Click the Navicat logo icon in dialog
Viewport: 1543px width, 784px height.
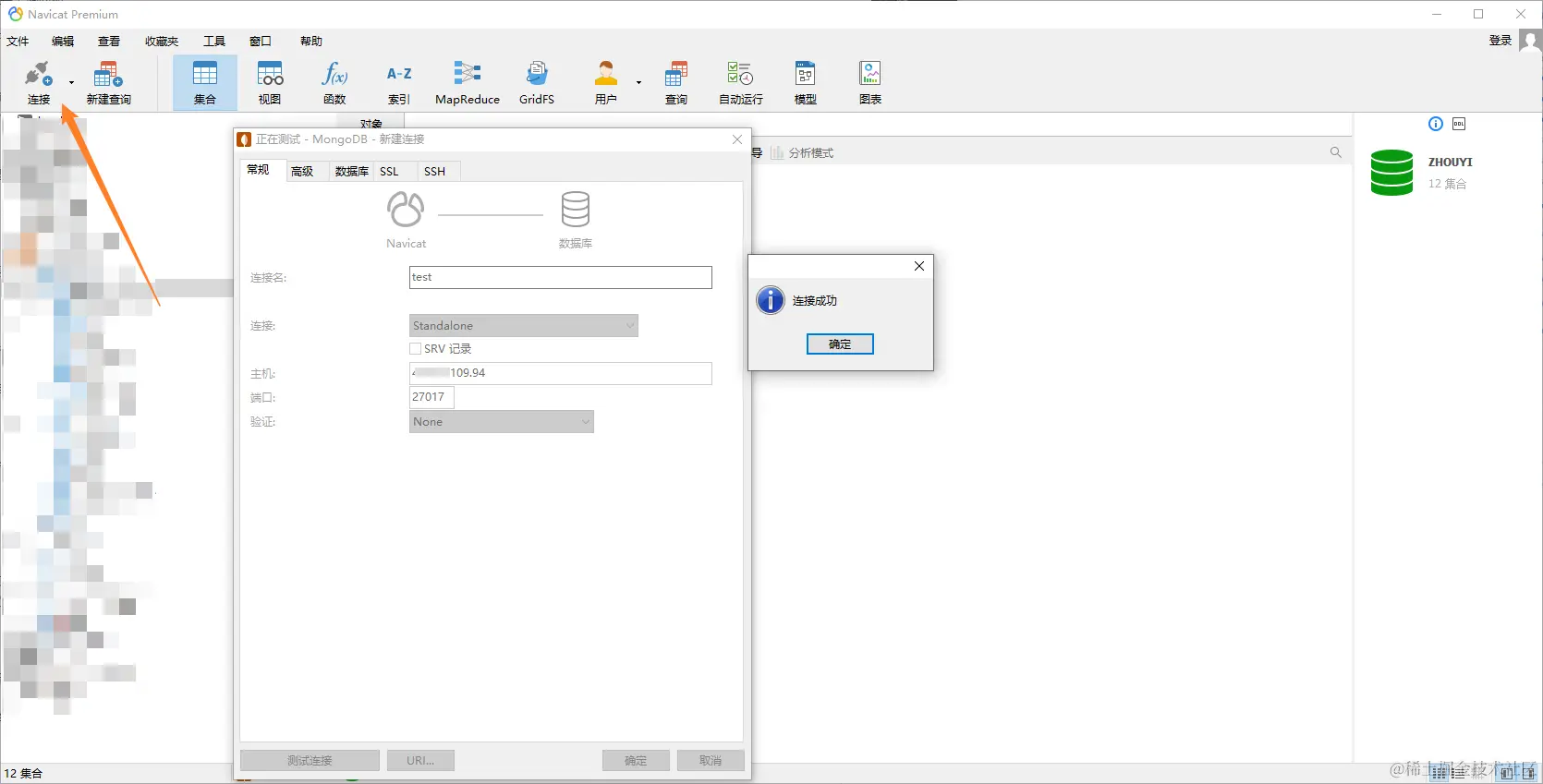click(406, 210)
